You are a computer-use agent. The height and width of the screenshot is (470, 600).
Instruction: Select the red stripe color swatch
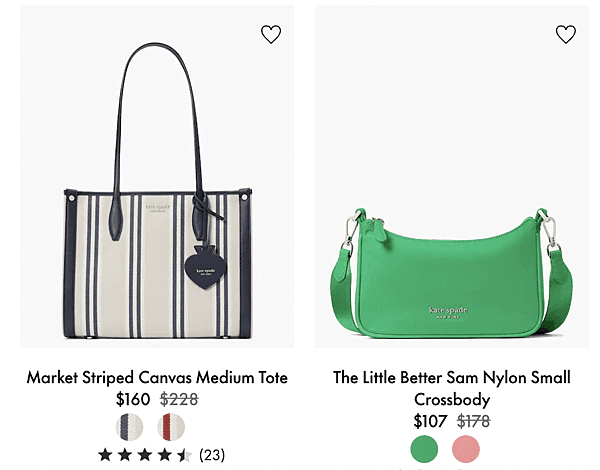click(171, 427)
